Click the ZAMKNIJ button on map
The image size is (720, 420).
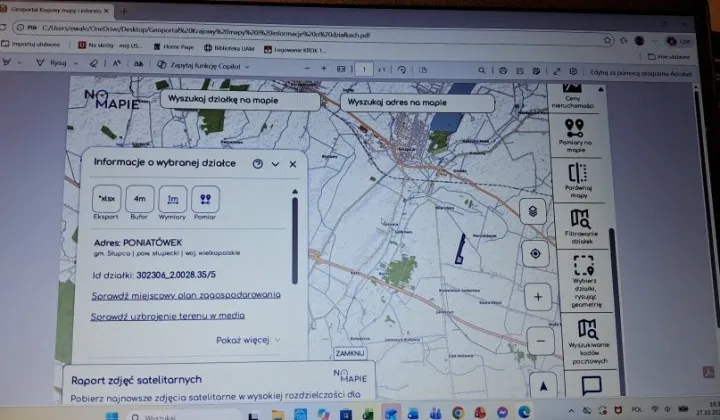[x=350, y=353]
